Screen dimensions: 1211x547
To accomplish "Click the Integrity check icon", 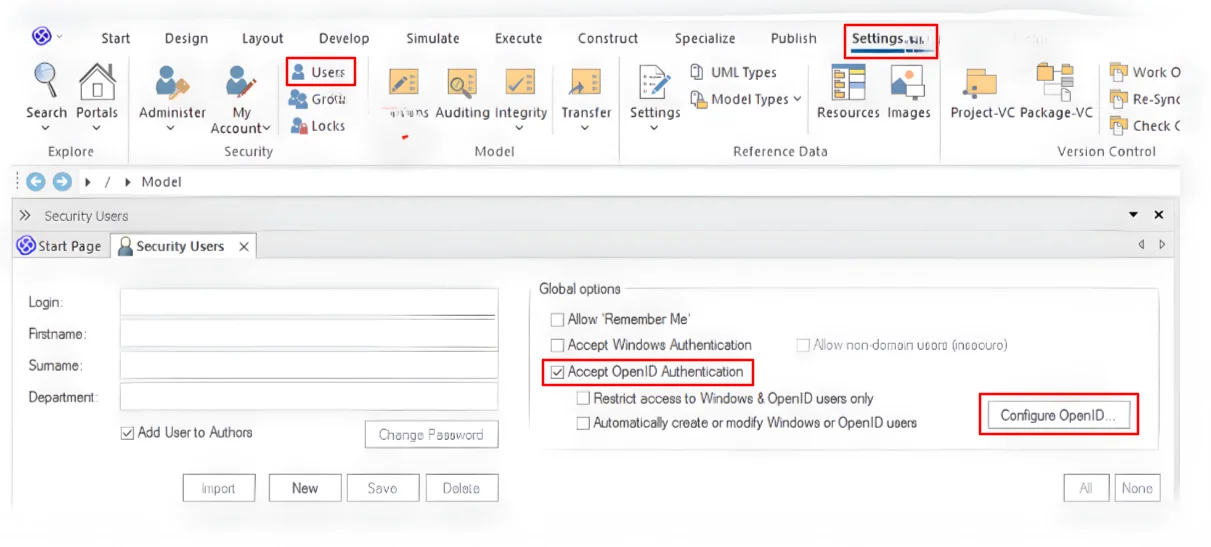I will point(521,83).
